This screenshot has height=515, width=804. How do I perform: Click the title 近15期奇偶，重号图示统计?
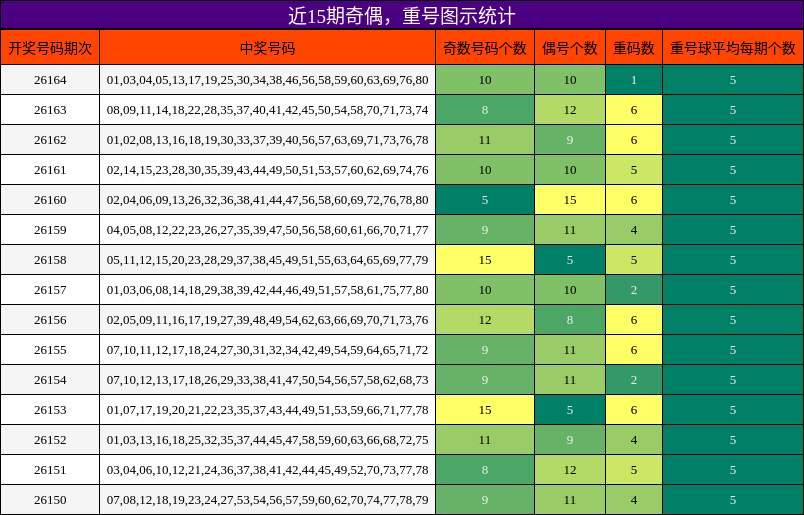pos(401,16)
